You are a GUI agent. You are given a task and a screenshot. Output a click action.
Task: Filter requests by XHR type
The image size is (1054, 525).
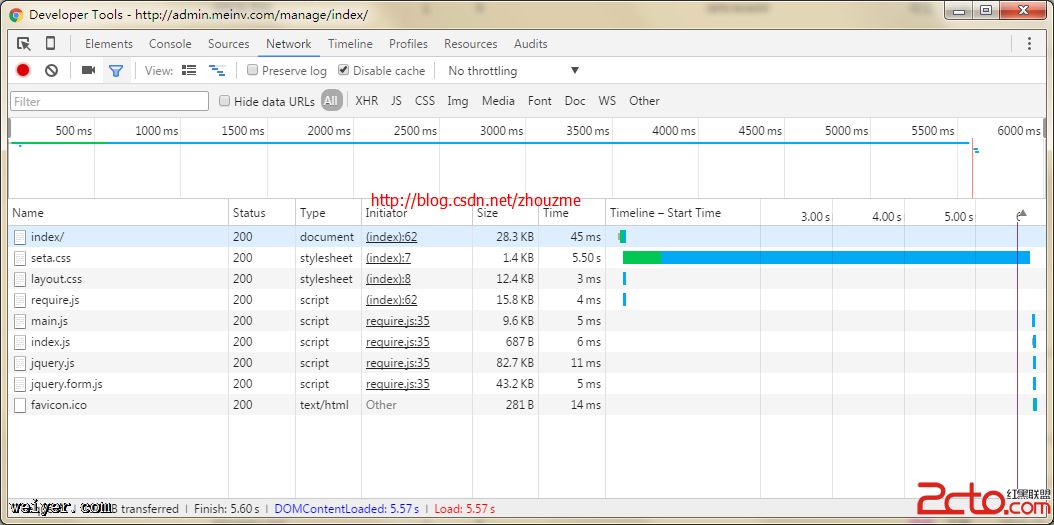366,100
